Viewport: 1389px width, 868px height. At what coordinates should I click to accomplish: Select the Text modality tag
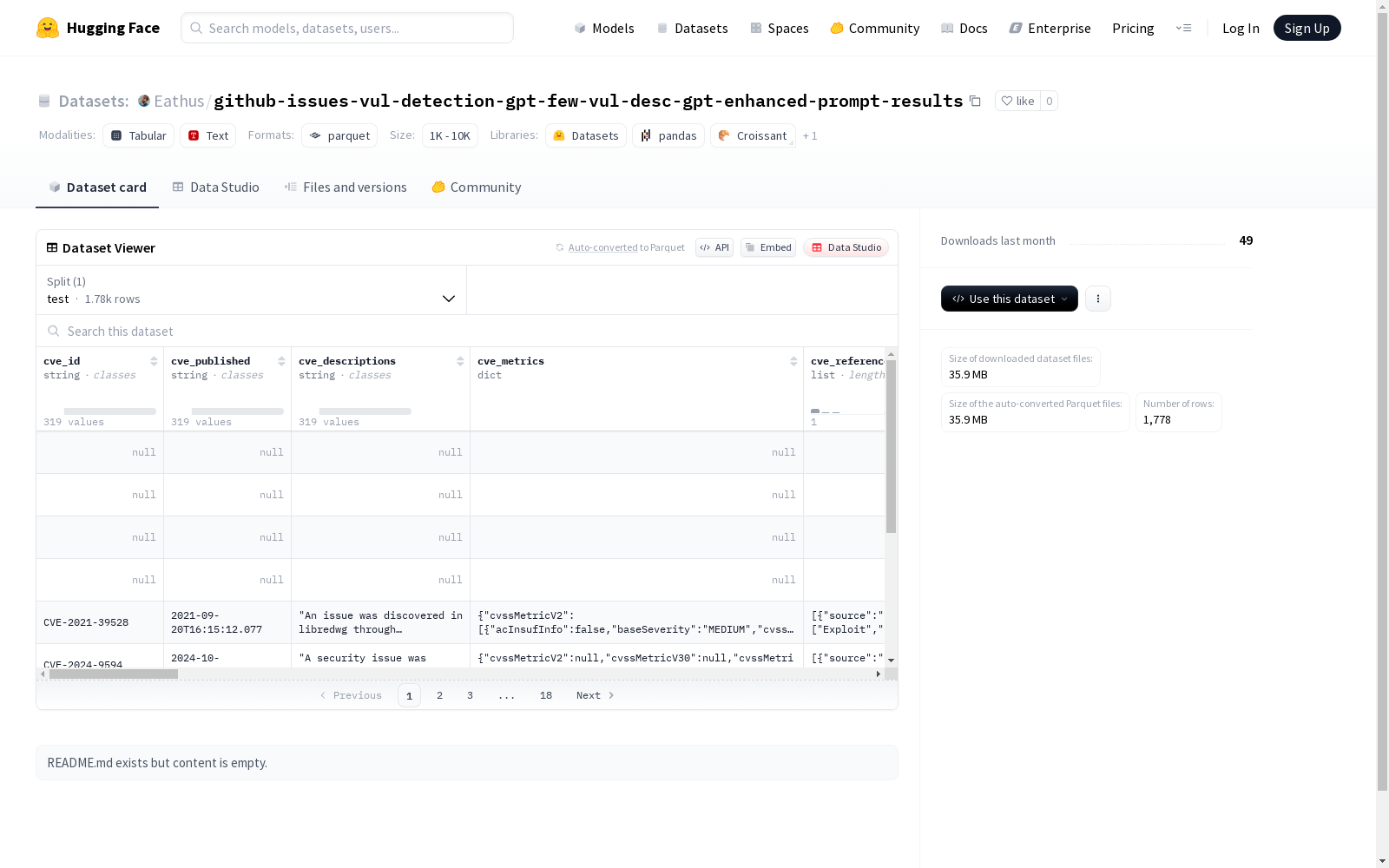208,135
